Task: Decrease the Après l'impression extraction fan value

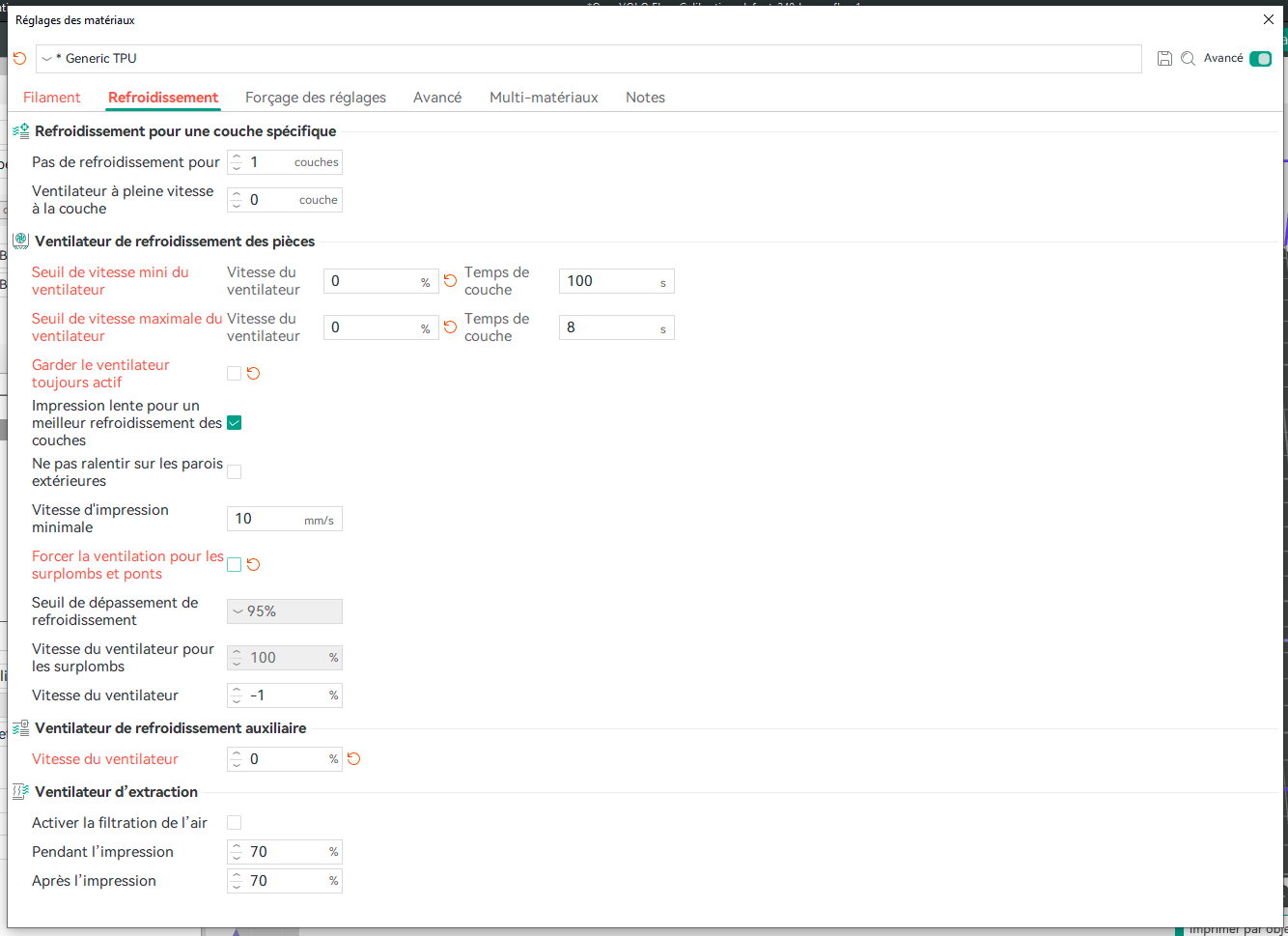Action: click(x=237, y=887)
